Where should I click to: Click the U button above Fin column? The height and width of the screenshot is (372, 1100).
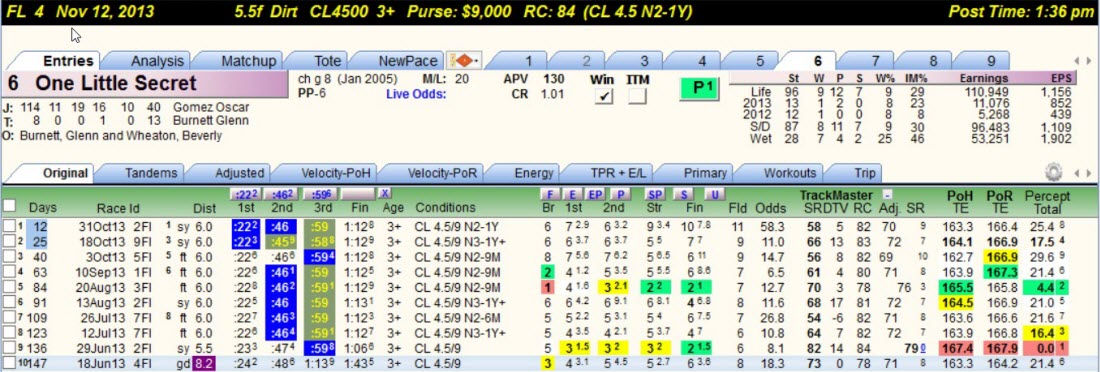(713, 194)
